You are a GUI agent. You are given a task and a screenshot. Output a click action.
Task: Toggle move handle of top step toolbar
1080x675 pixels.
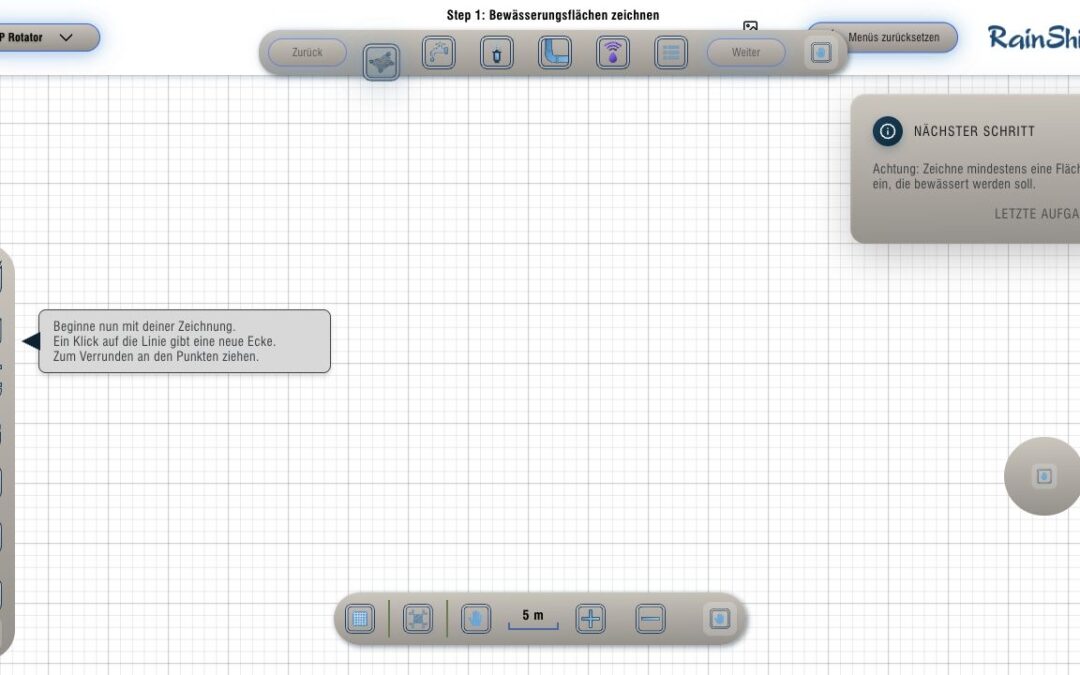coord(820,52)
